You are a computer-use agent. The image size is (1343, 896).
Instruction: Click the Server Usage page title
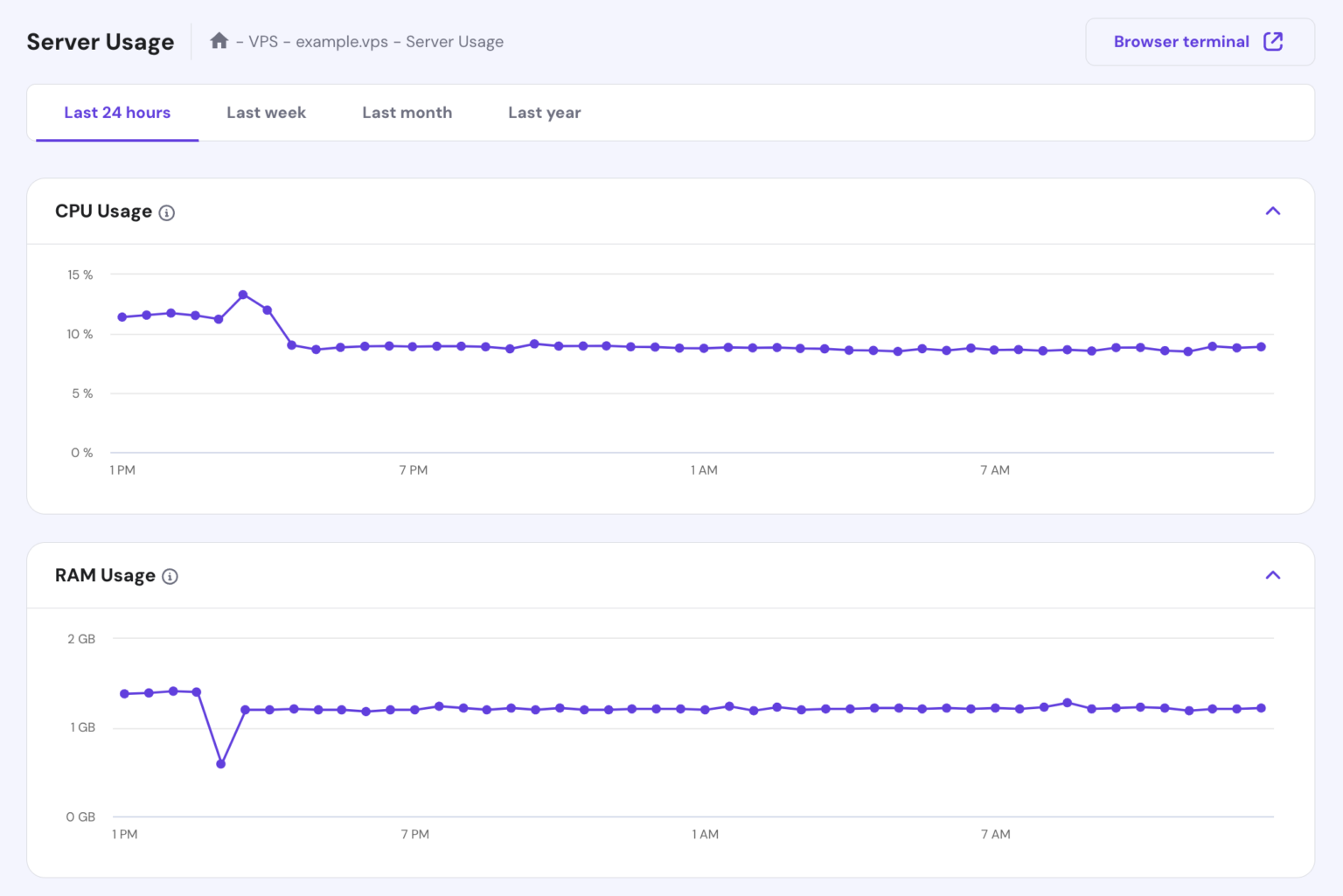tap(101, 41)
